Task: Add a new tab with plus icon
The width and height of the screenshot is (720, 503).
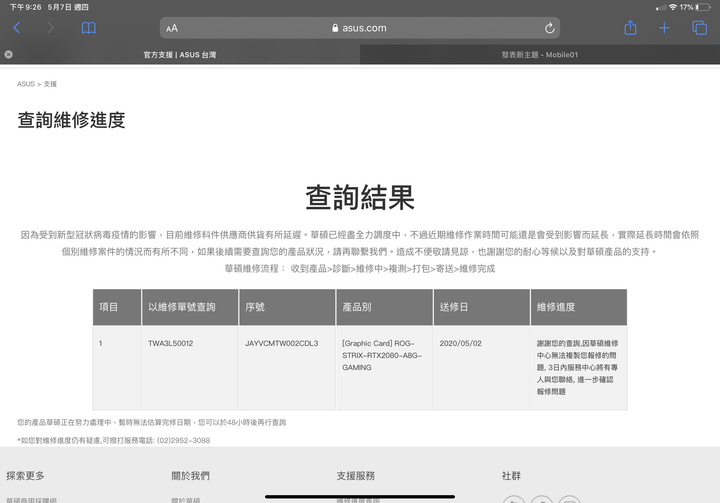Action: (x=664, y=28)
